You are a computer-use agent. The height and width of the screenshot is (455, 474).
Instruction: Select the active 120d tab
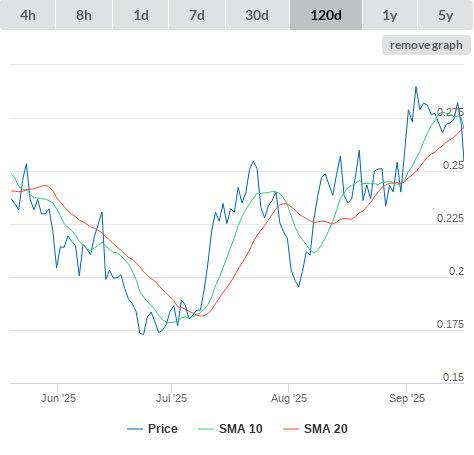click(326, 15)
